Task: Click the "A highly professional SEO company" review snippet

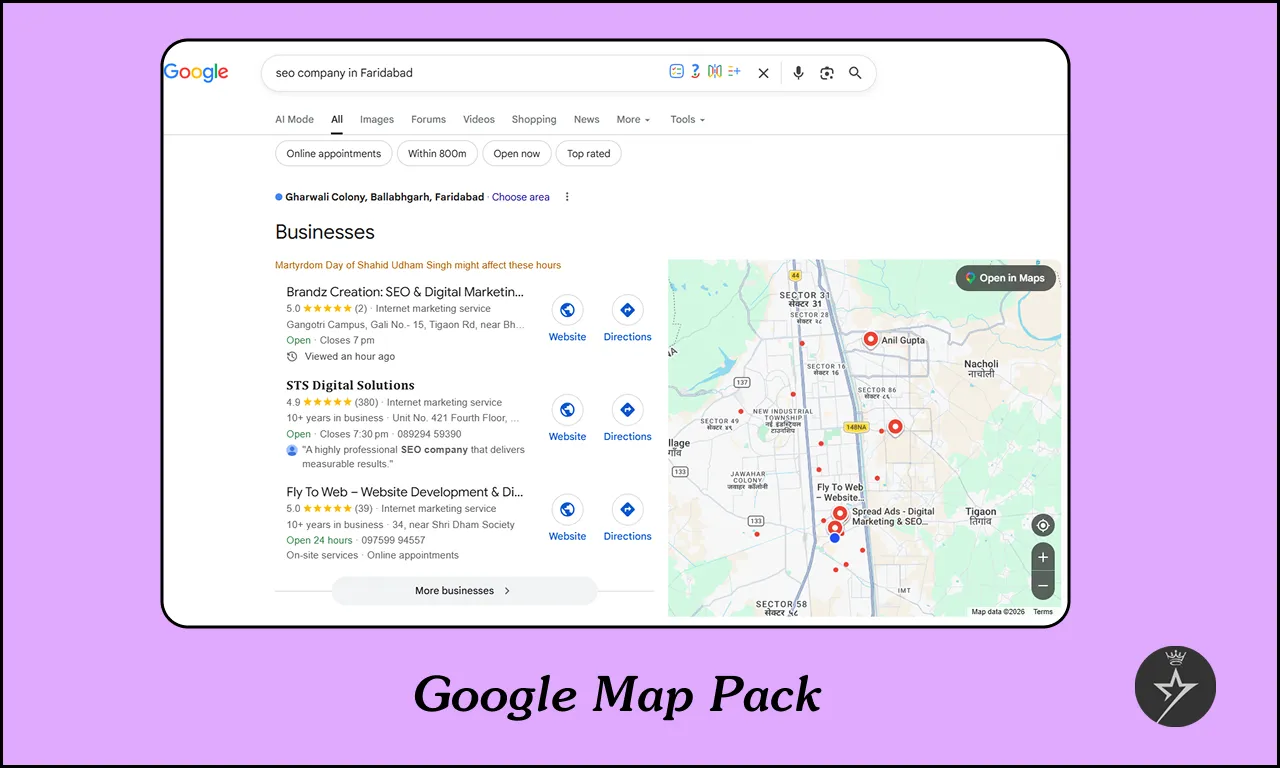Action: coord(413,457)
